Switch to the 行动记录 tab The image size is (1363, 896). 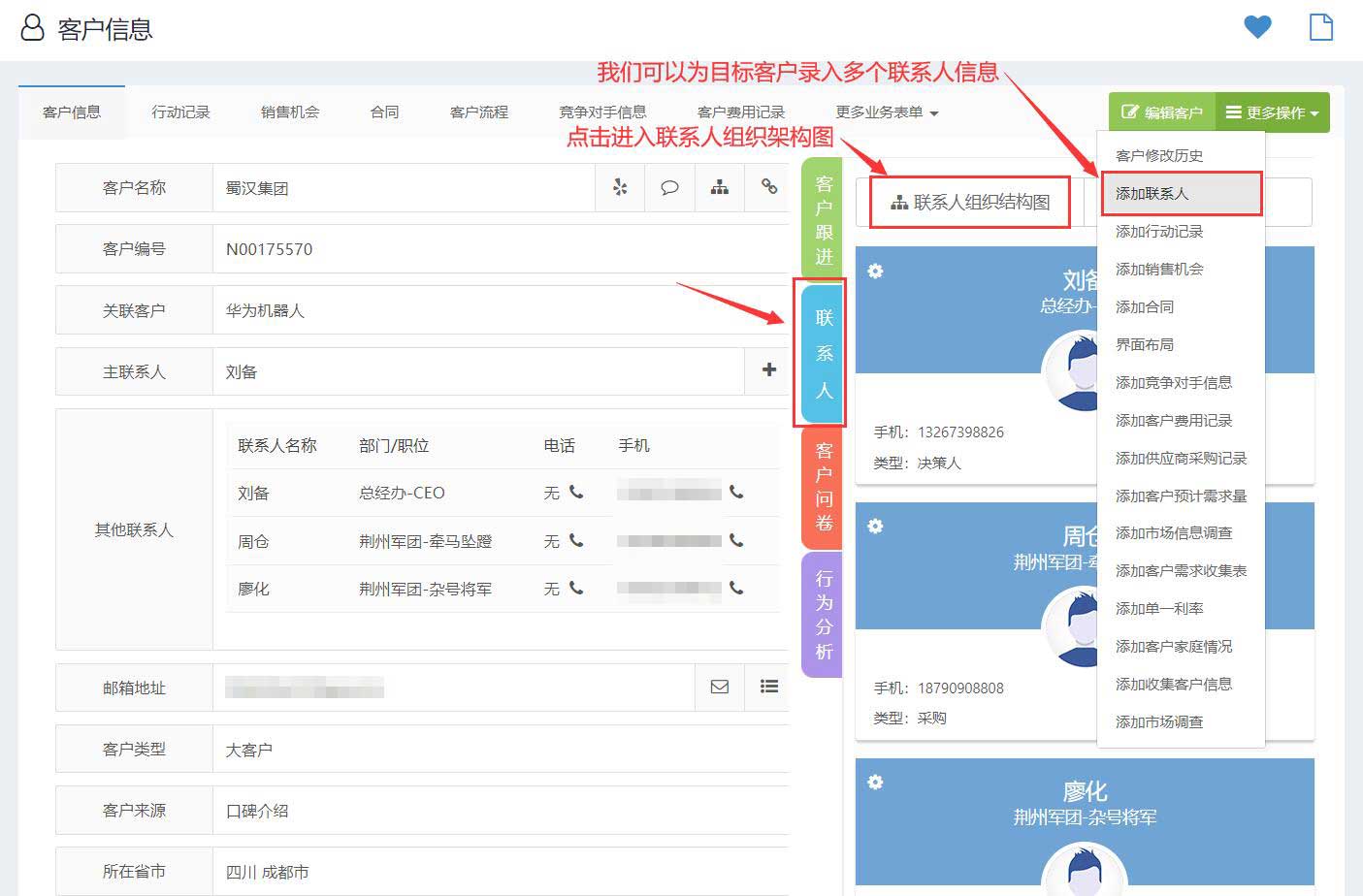180,112
